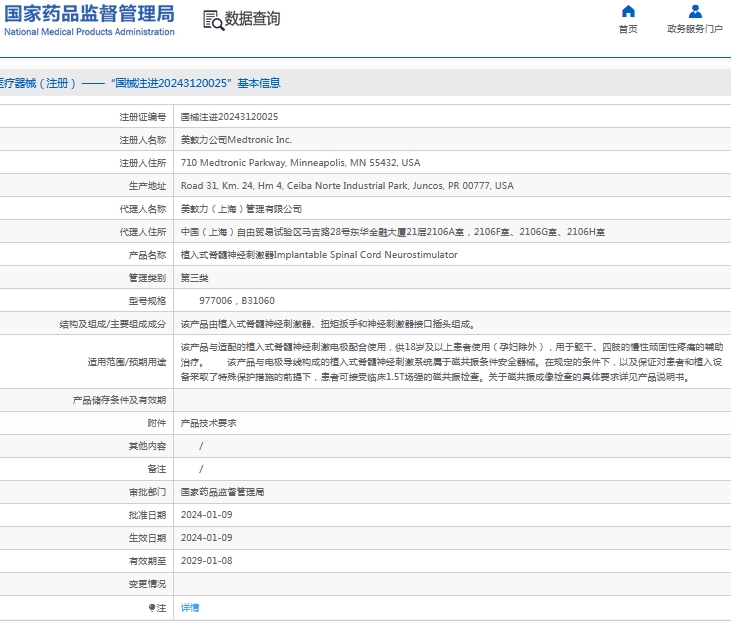
Task: Click the 数据查询 heading text
Action: tap(252, 19)
